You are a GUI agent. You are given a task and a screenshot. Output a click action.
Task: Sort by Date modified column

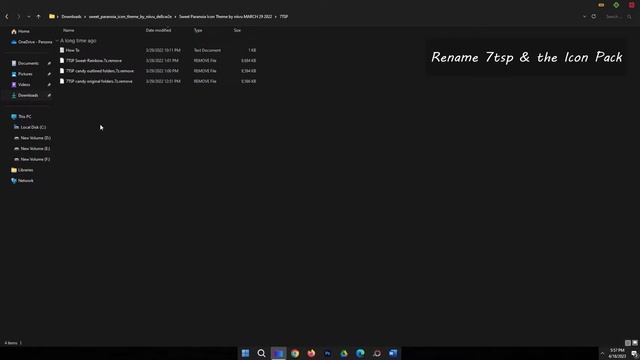click(x=158, y=30)
